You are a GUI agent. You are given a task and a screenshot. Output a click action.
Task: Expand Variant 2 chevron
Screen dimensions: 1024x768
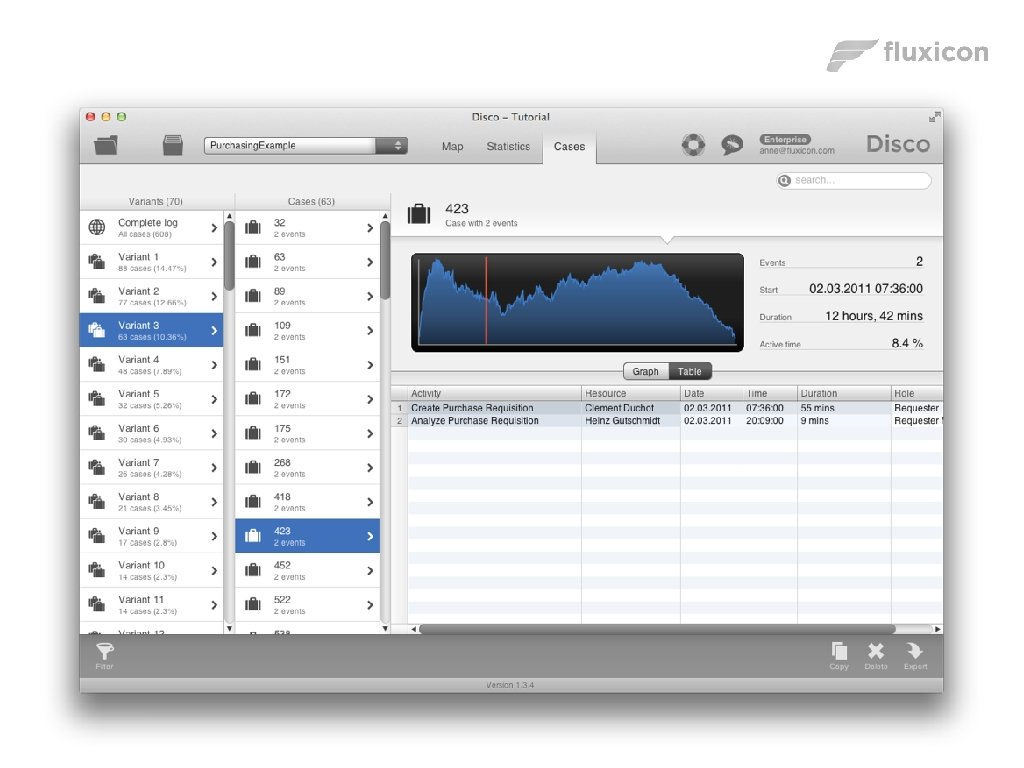(214, 296)
